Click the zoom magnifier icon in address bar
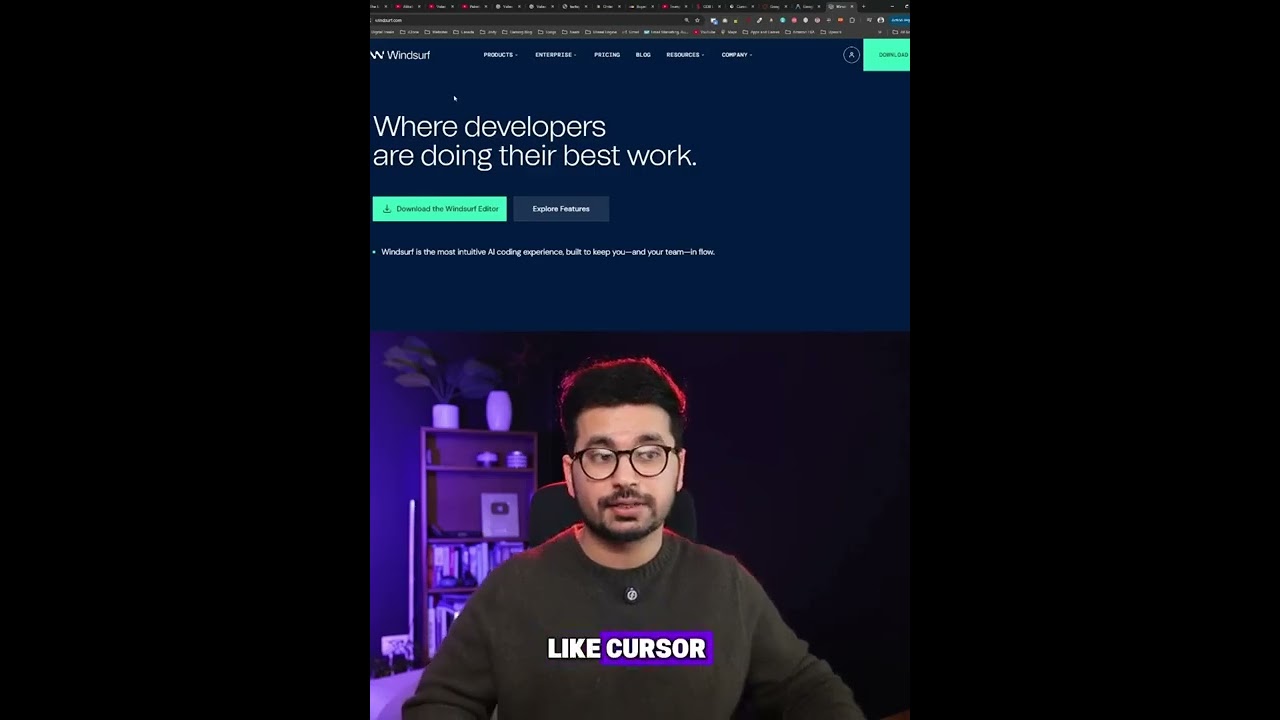Viewport: 1280px width, 720px height. click(x=686, y=20)
